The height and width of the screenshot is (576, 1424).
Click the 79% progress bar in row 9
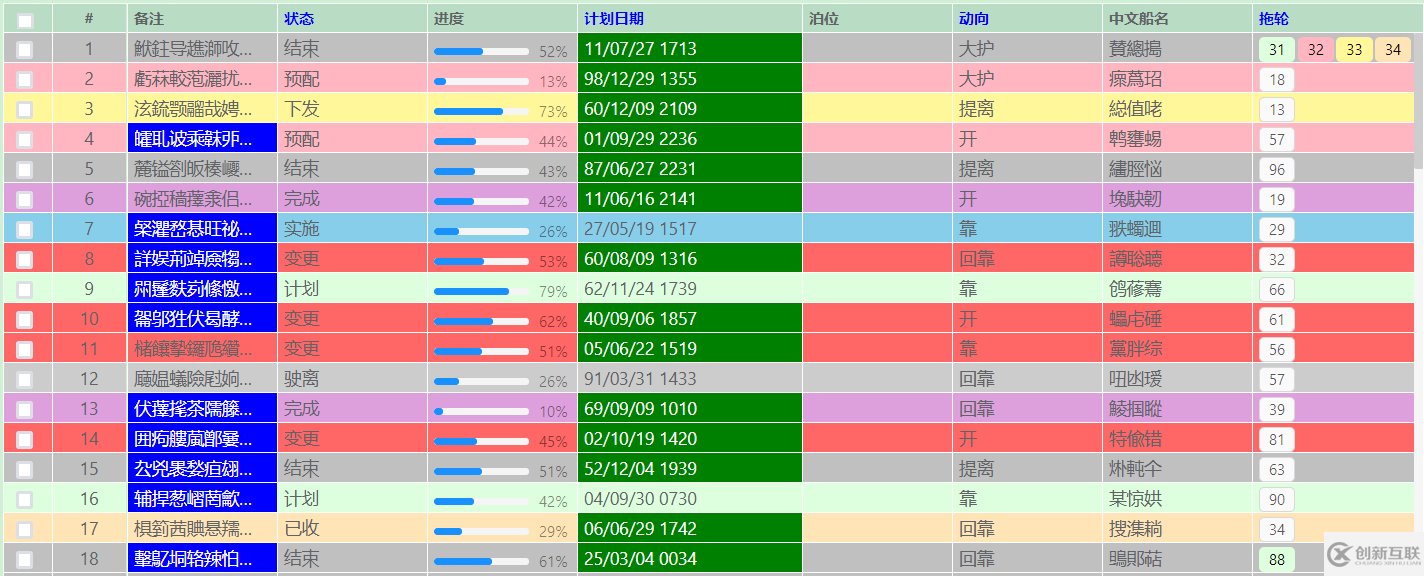481,291
